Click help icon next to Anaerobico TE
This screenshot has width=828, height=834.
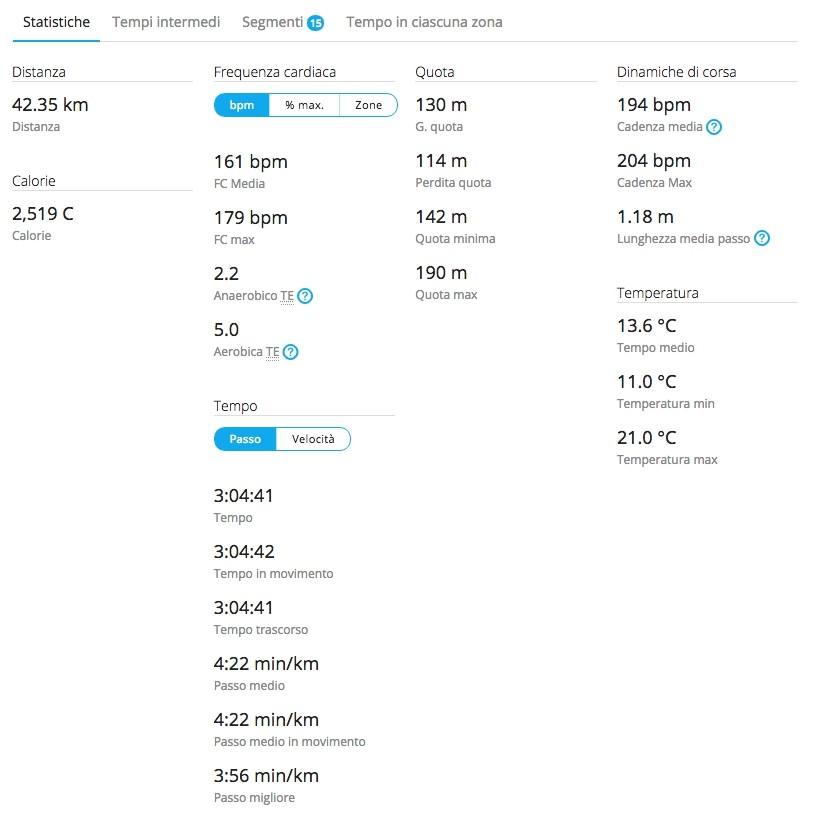click(x=306, y=296)
